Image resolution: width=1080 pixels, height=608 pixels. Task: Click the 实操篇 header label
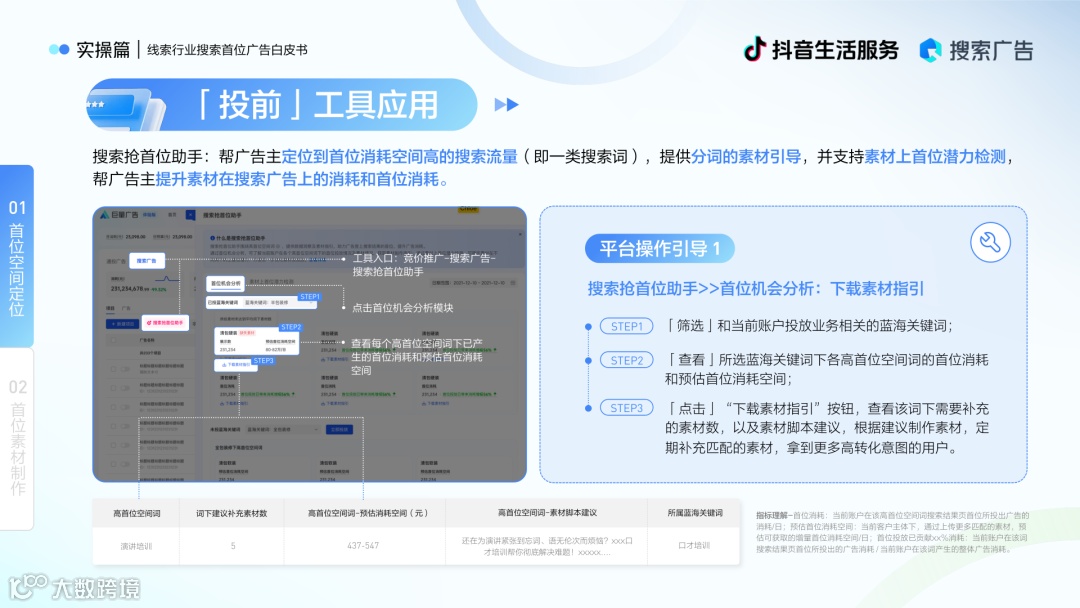103,50
